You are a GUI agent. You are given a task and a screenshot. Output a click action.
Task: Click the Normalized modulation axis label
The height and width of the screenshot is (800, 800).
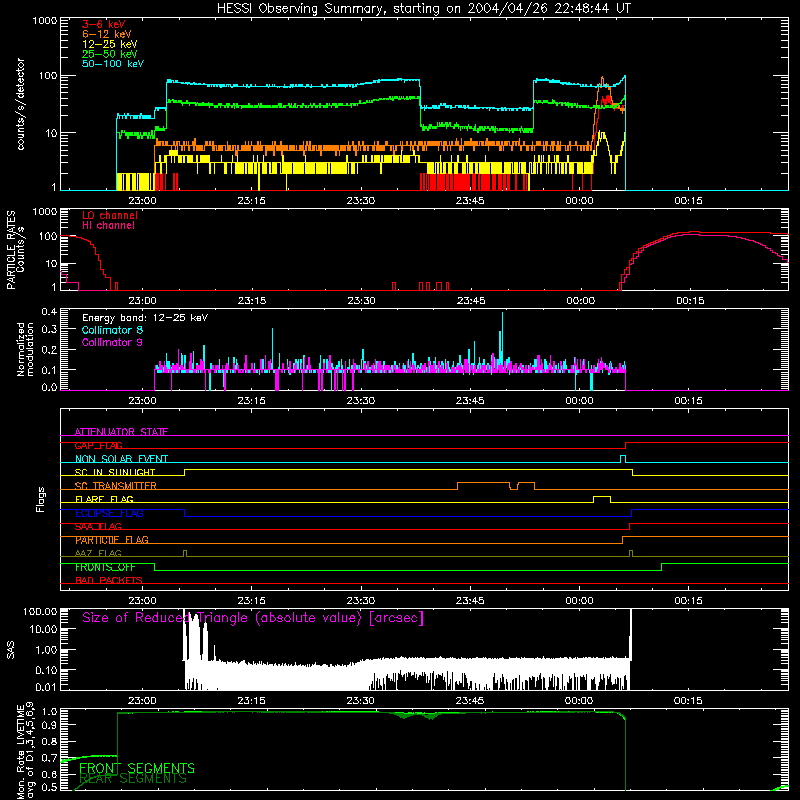click(25, 349)
